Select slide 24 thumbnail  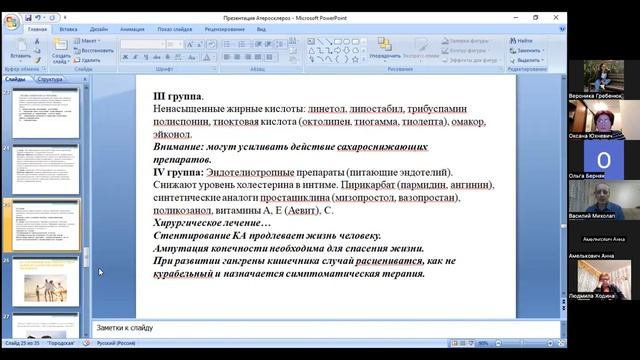[46, 169]
